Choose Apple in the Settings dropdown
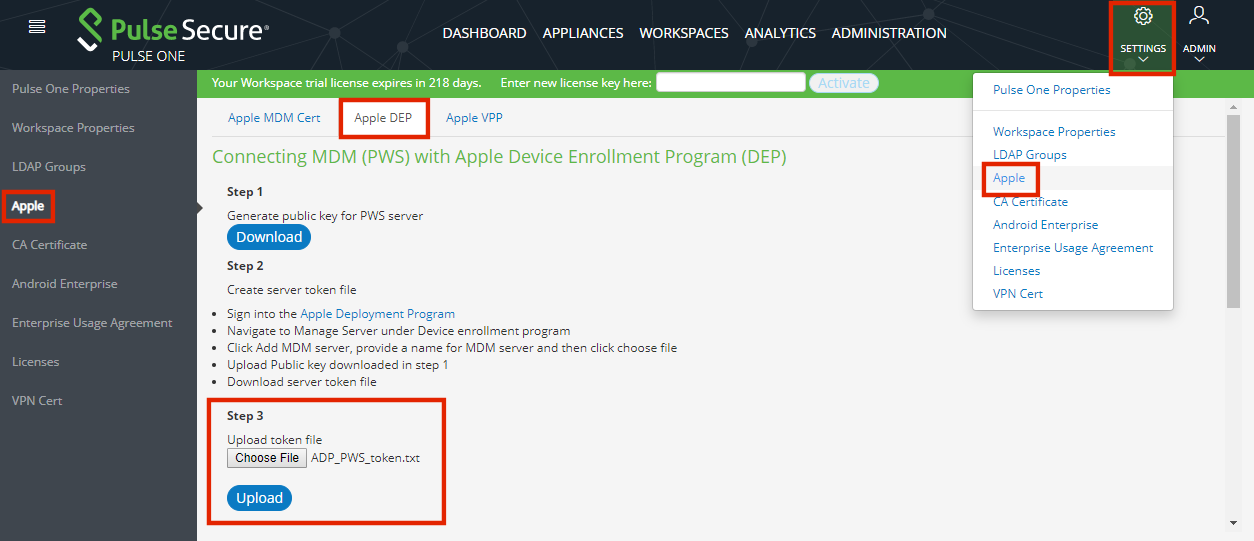This screenshot has width=1254, height=541. (x=1009, y=178)
